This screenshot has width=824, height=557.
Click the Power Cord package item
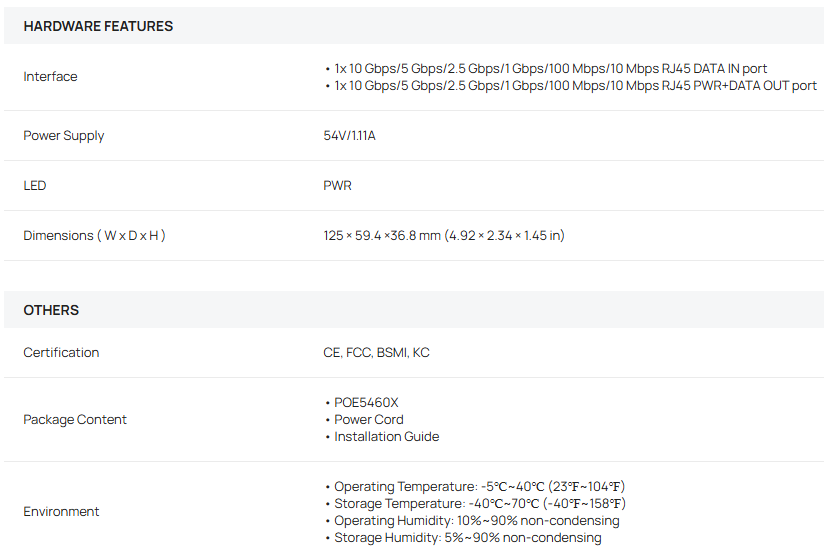369,419
